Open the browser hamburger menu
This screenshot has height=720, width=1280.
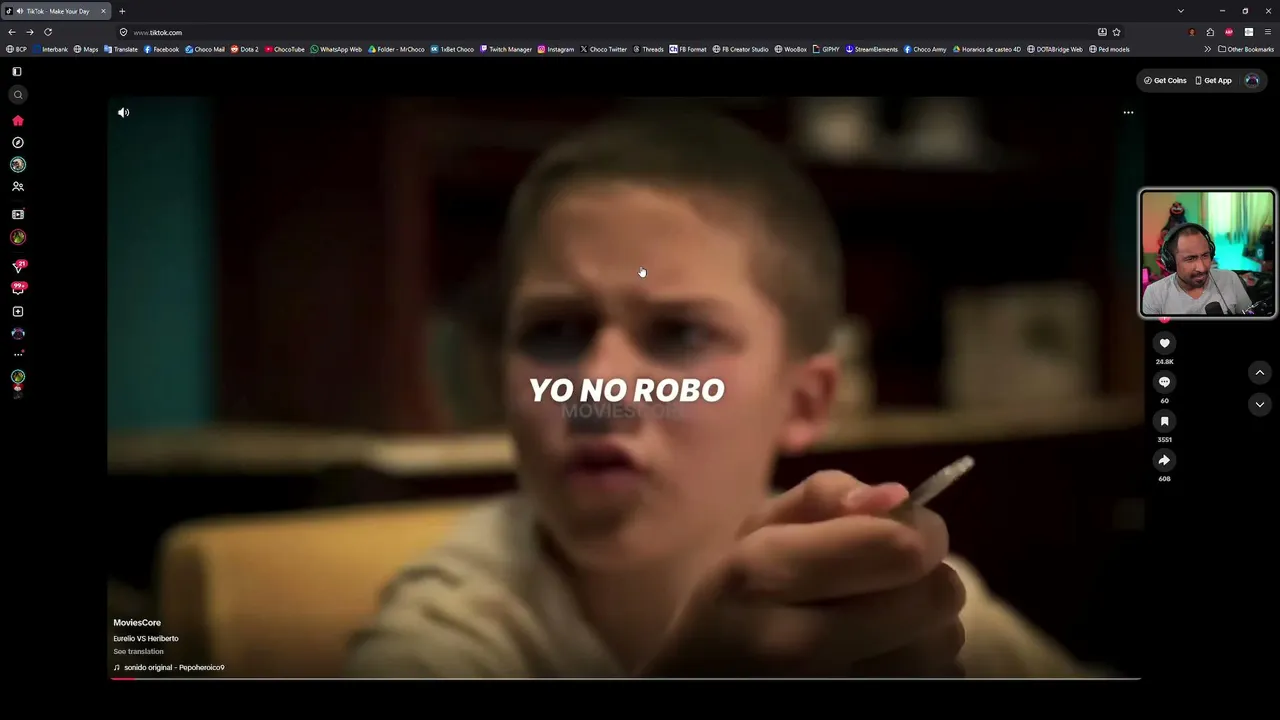click(1267, 32)
